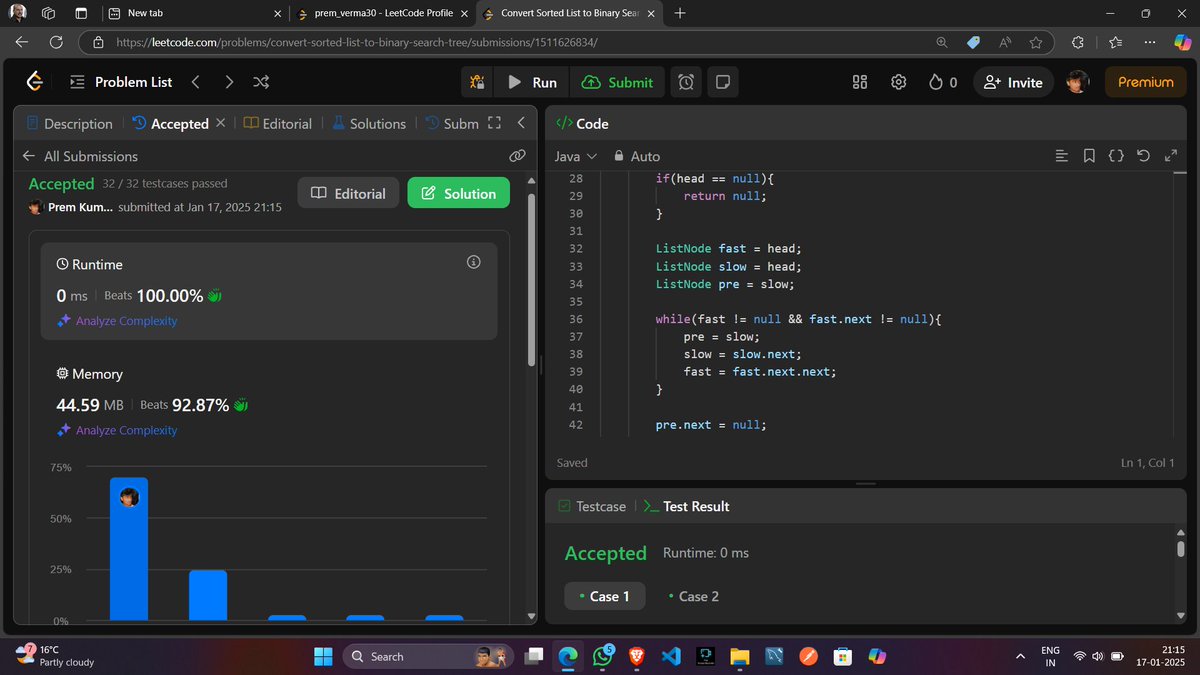
Task: Collapse left panel chevron icon
Action: (x=521, y=123)
